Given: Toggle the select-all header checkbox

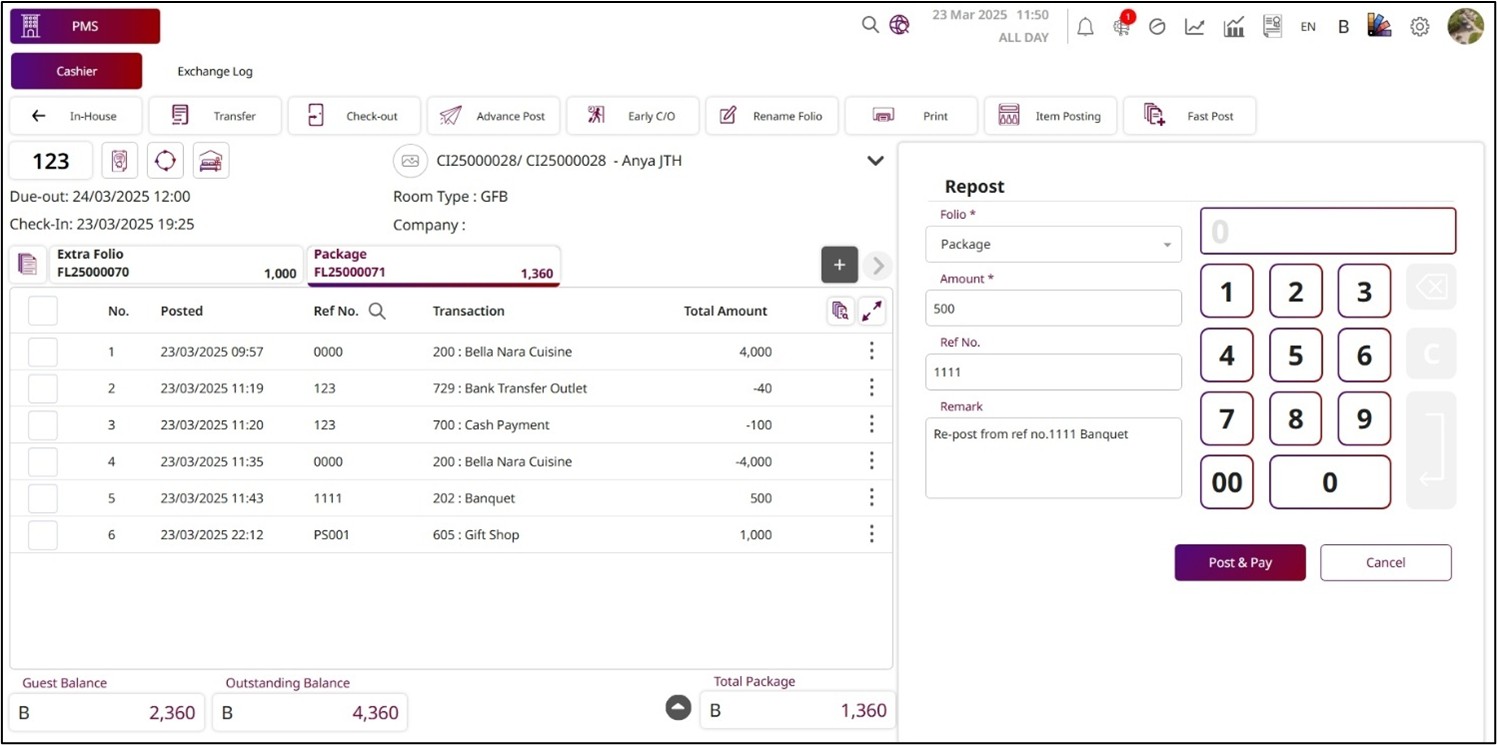Looking at the screenshot, I should pyautogui.click(x=43, y=311).
